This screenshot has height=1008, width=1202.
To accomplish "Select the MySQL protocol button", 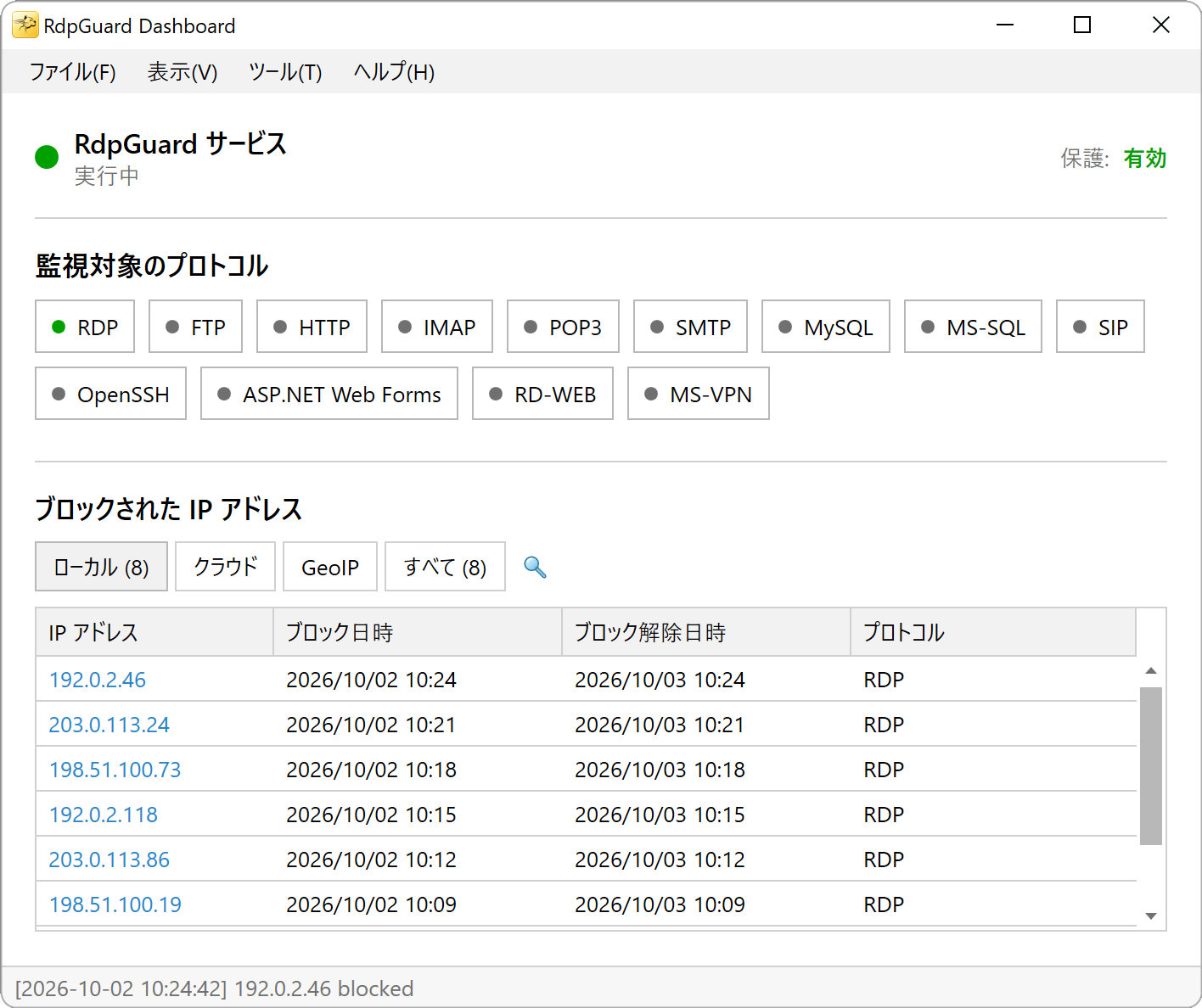I will [x=826, y=327].
